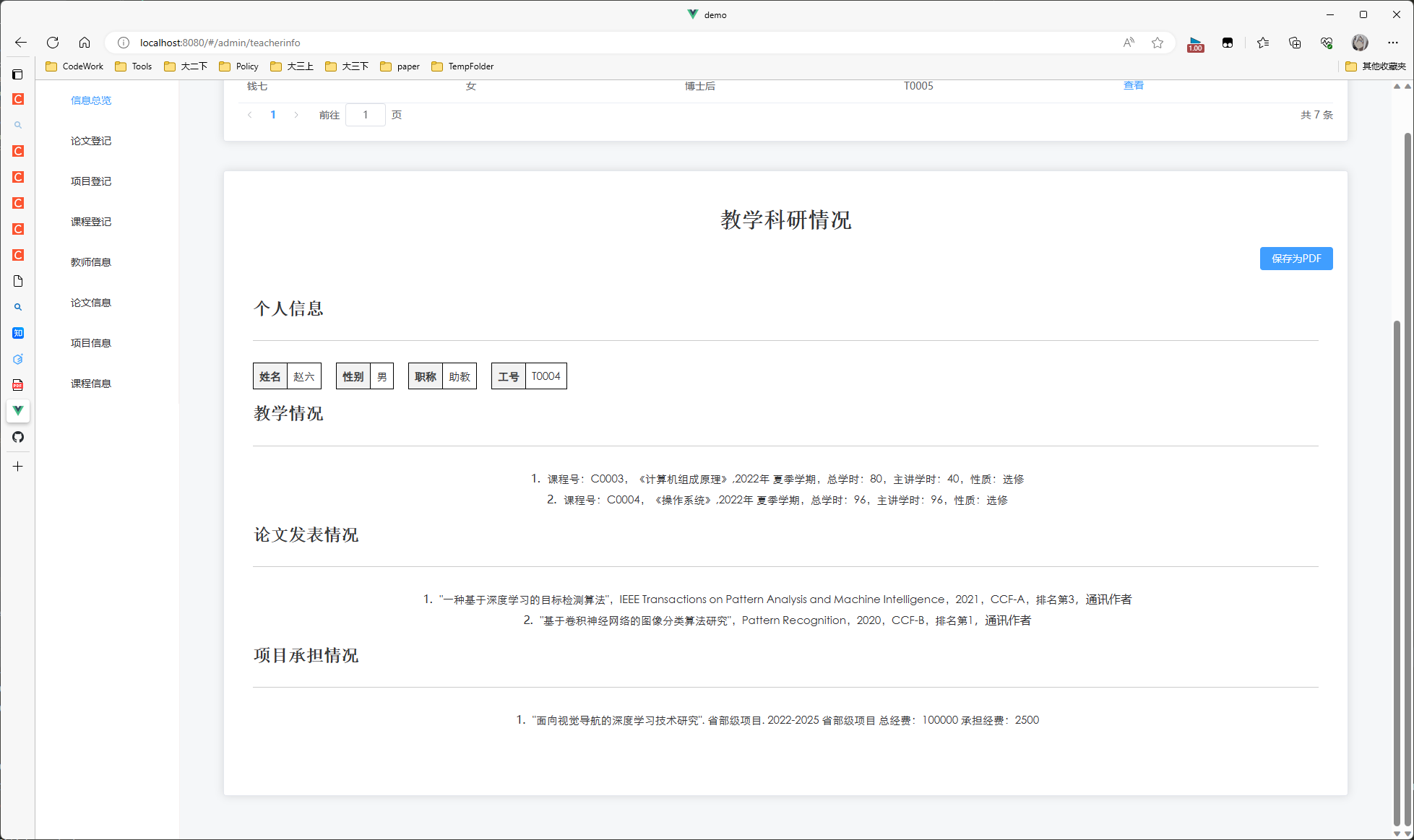Select the 论文登记 menu entry
The height and width of the screenshot is (840, 1414).
[x=91, y=140]
